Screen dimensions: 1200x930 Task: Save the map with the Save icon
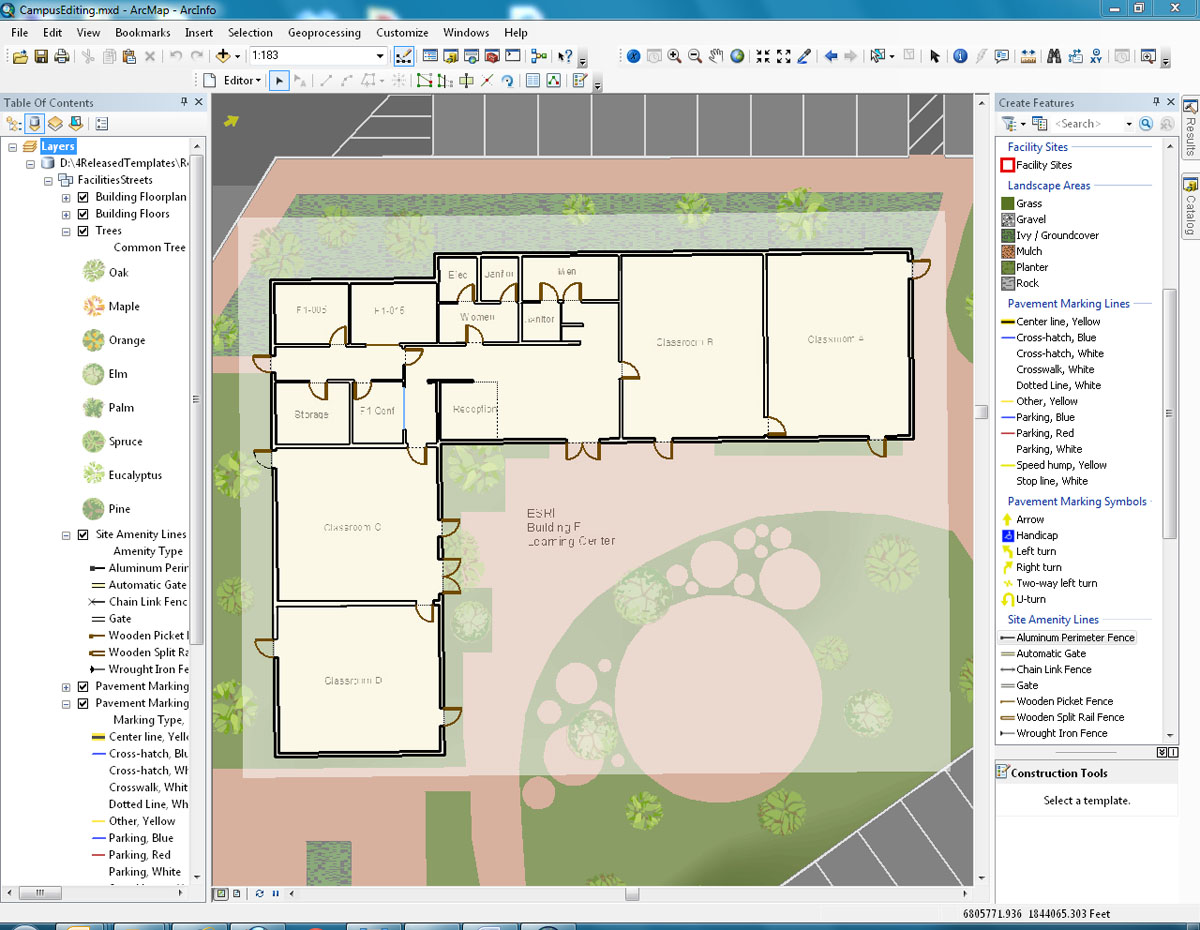[x=41, y=56]
